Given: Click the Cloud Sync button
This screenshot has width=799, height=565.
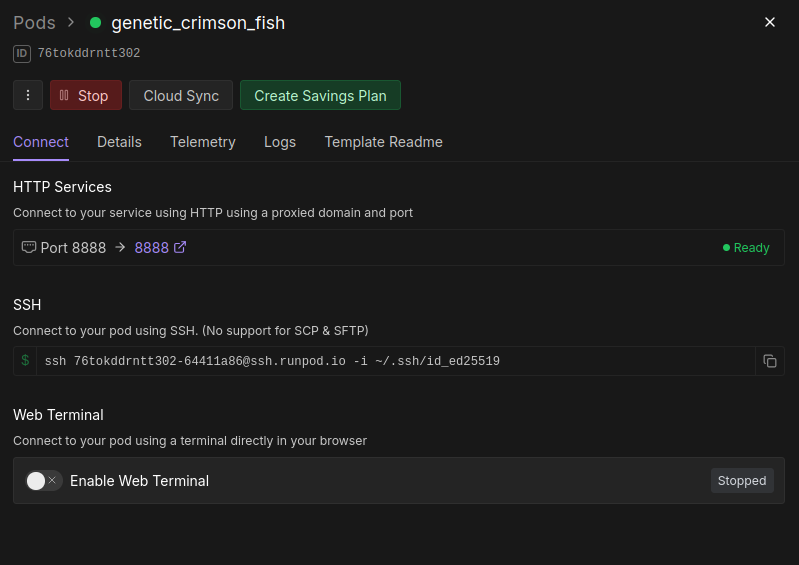Looking at the screenshot, I should [181, 95].
